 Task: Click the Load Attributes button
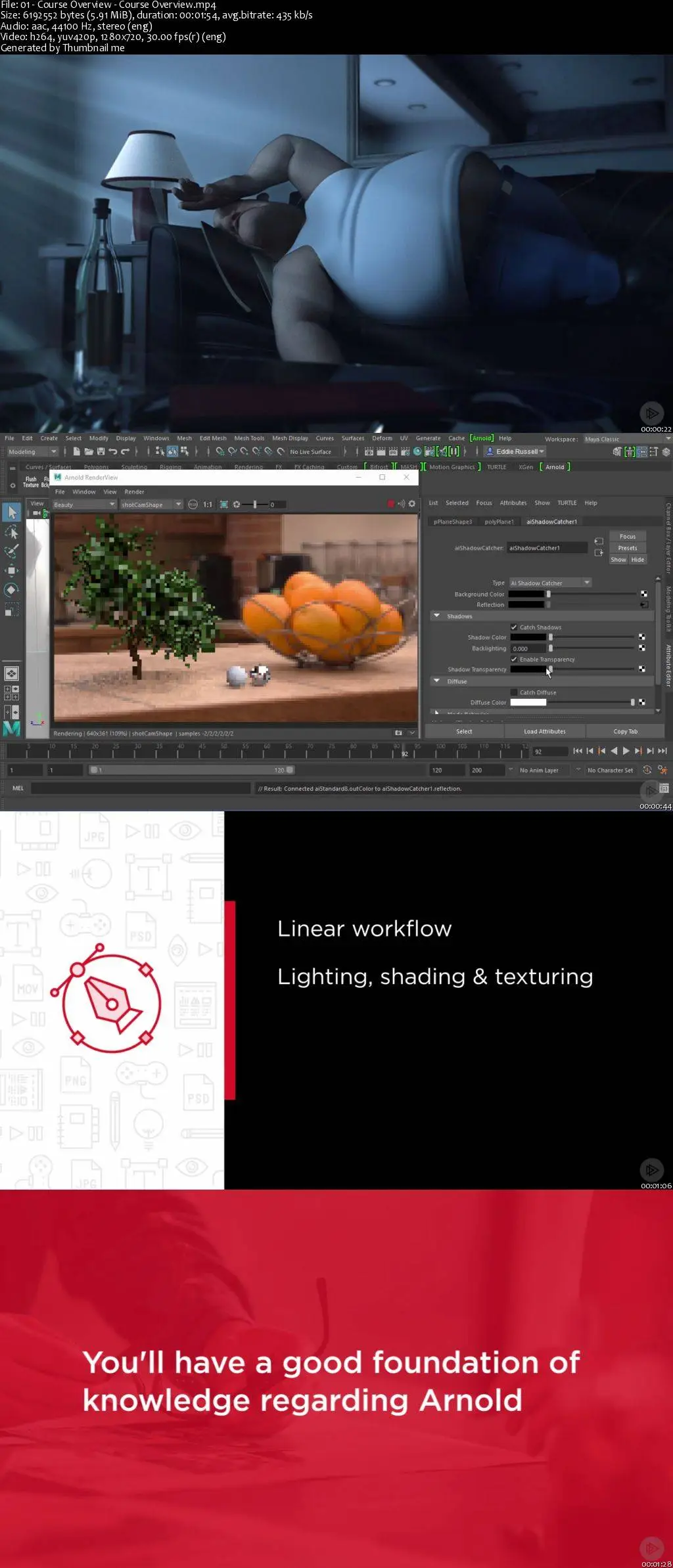545,731
